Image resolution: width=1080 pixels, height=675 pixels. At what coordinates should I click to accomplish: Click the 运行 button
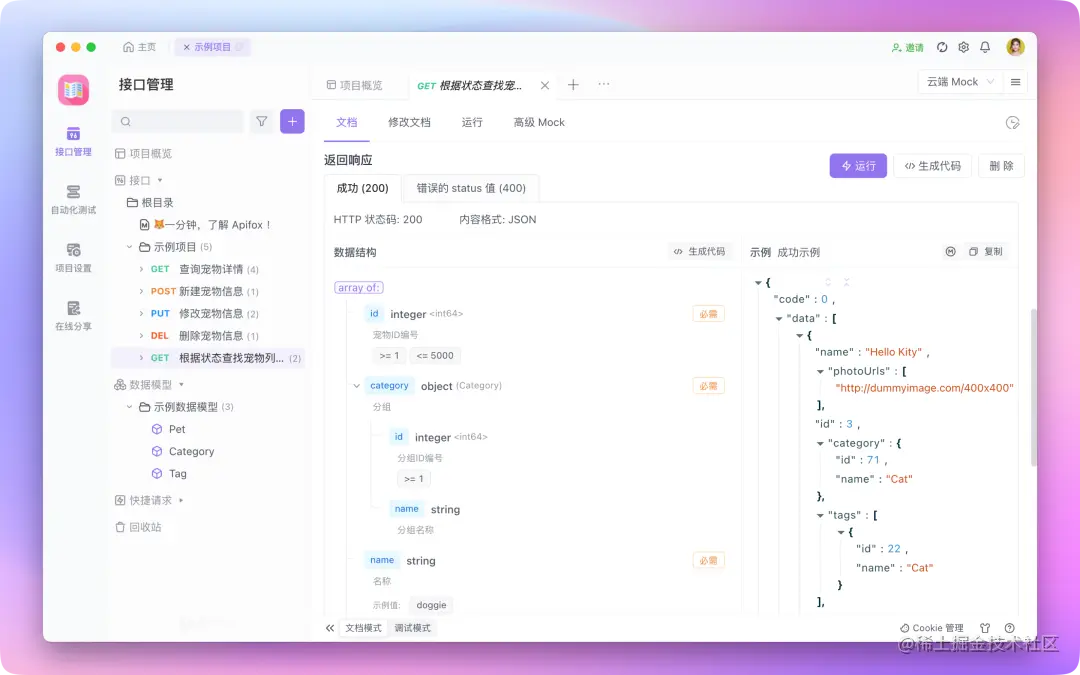(x=858, y=166)
